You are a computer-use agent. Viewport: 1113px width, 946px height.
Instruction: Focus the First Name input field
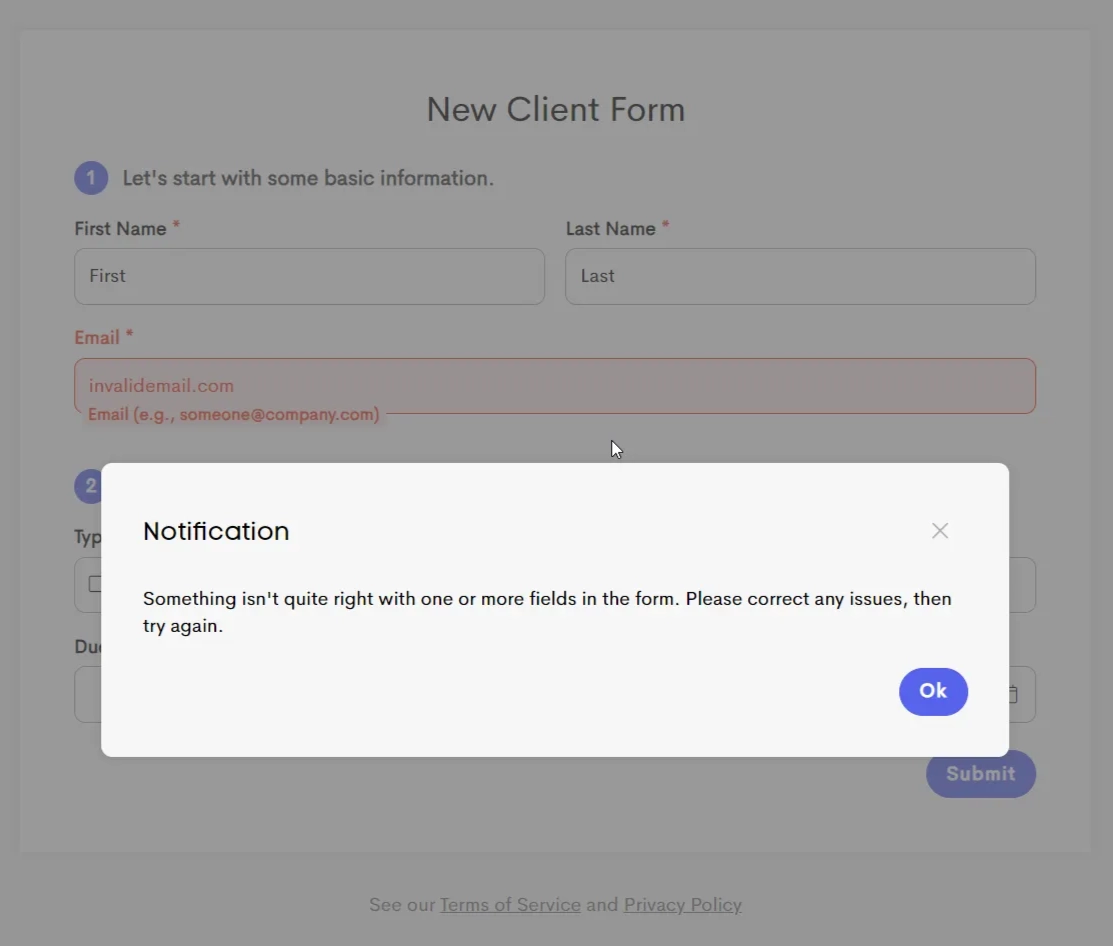(309, 276)
